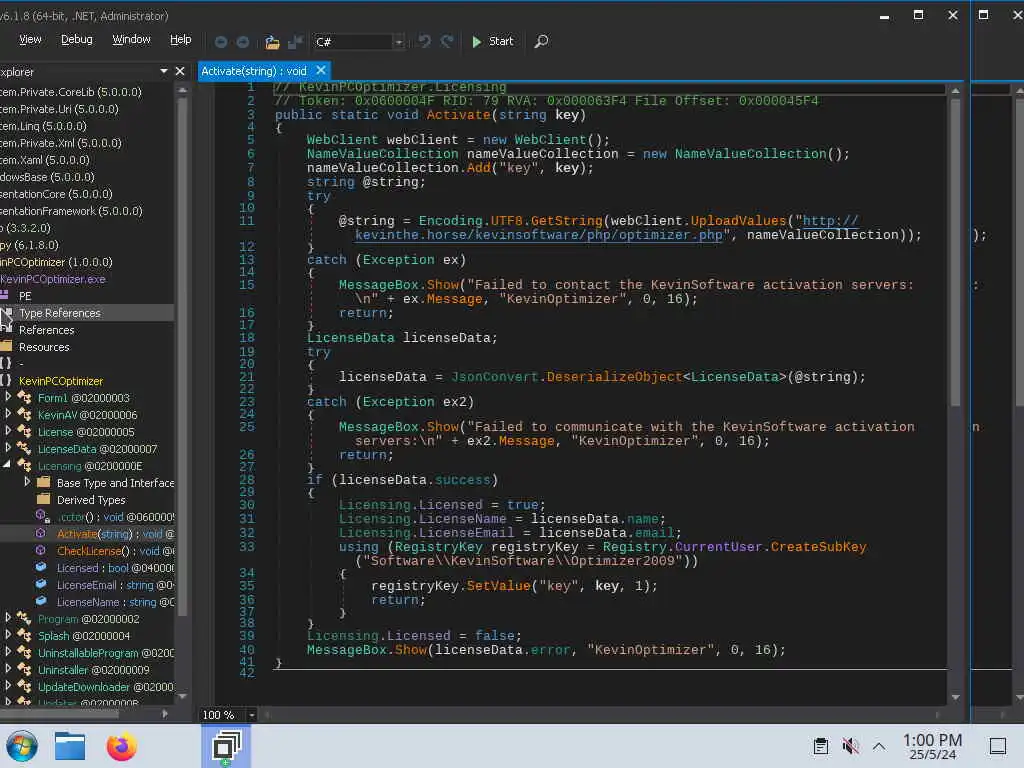Click the UploadValues method reference
This screenshot has height=768, width=1024.
tap(738, 221)
